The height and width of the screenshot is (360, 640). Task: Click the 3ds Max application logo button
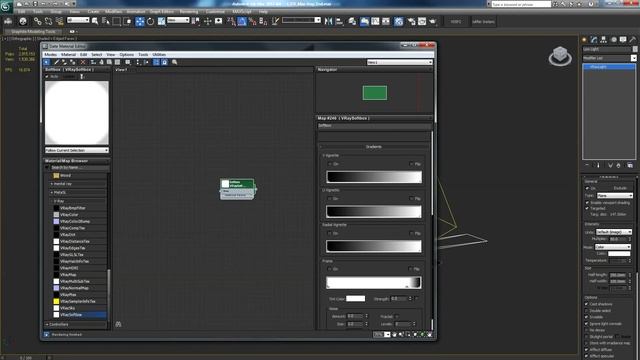click(x=6, y=7)
